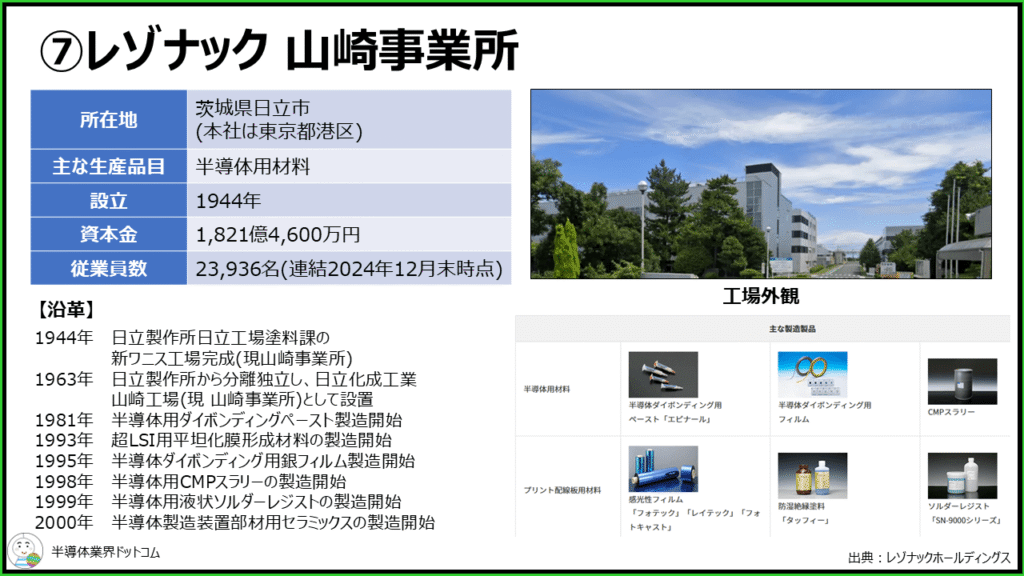Select the 半導体用材料 product category label
This screenshot has width=1024, height=576.
point(547,388)
